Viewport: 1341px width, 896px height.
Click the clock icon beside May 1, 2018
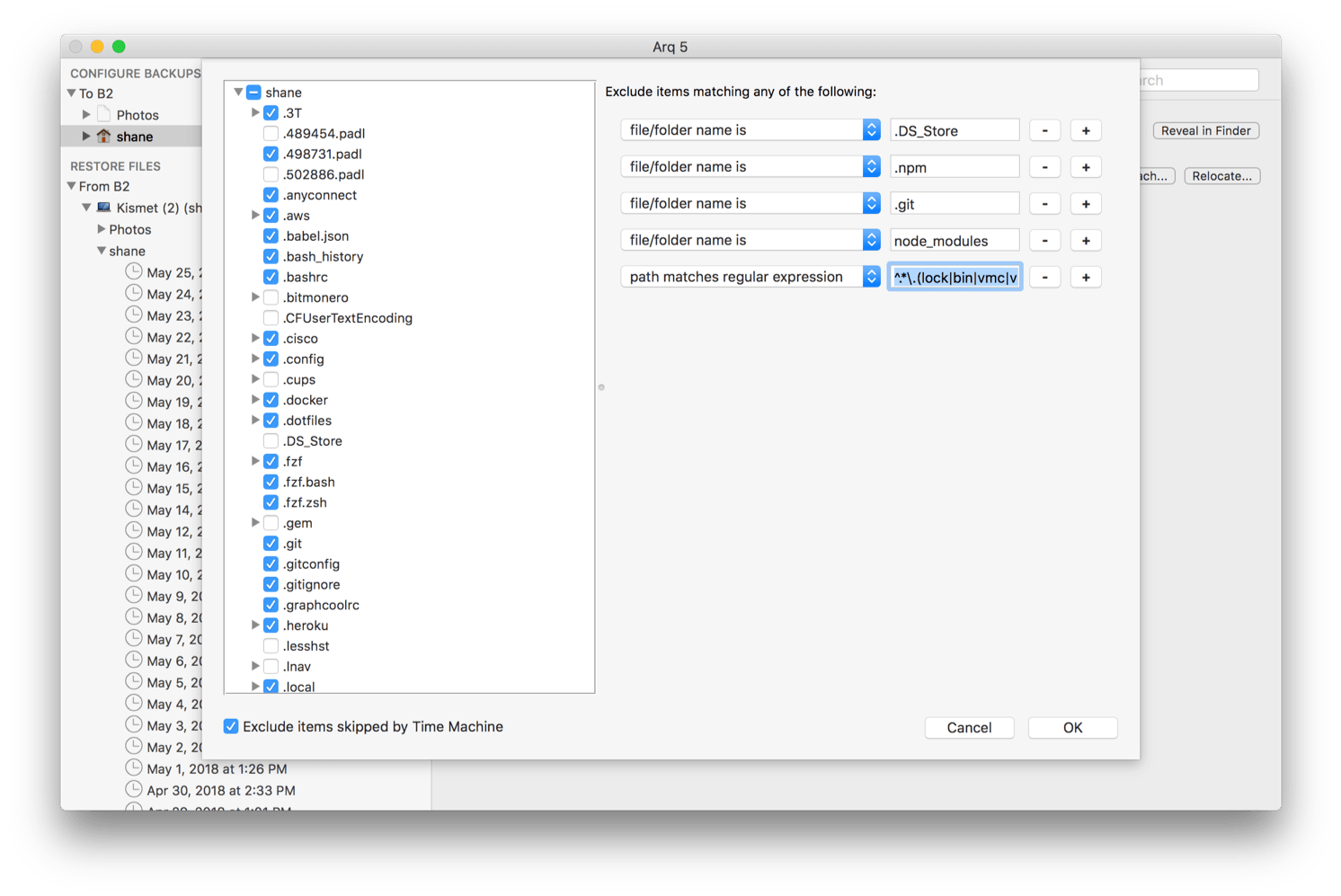click(x=134, y=767)
